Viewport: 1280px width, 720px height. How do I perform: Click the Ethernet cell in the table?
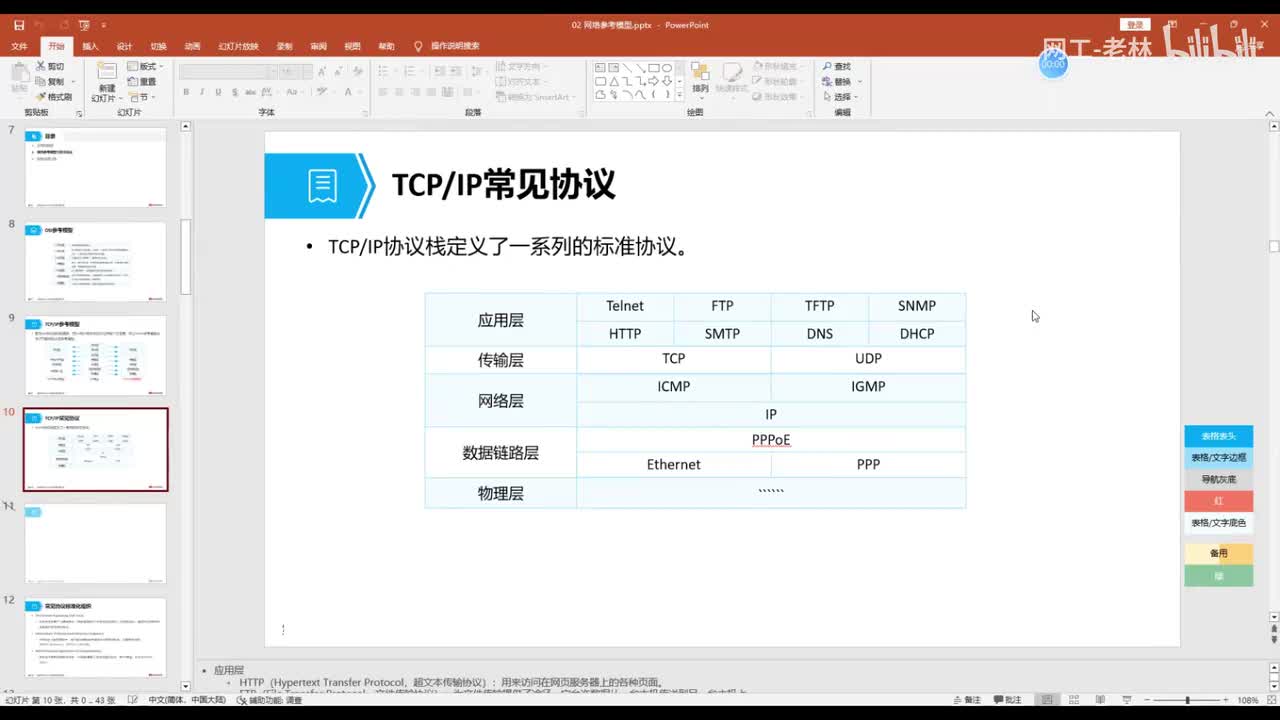click(x=673, y=465)
